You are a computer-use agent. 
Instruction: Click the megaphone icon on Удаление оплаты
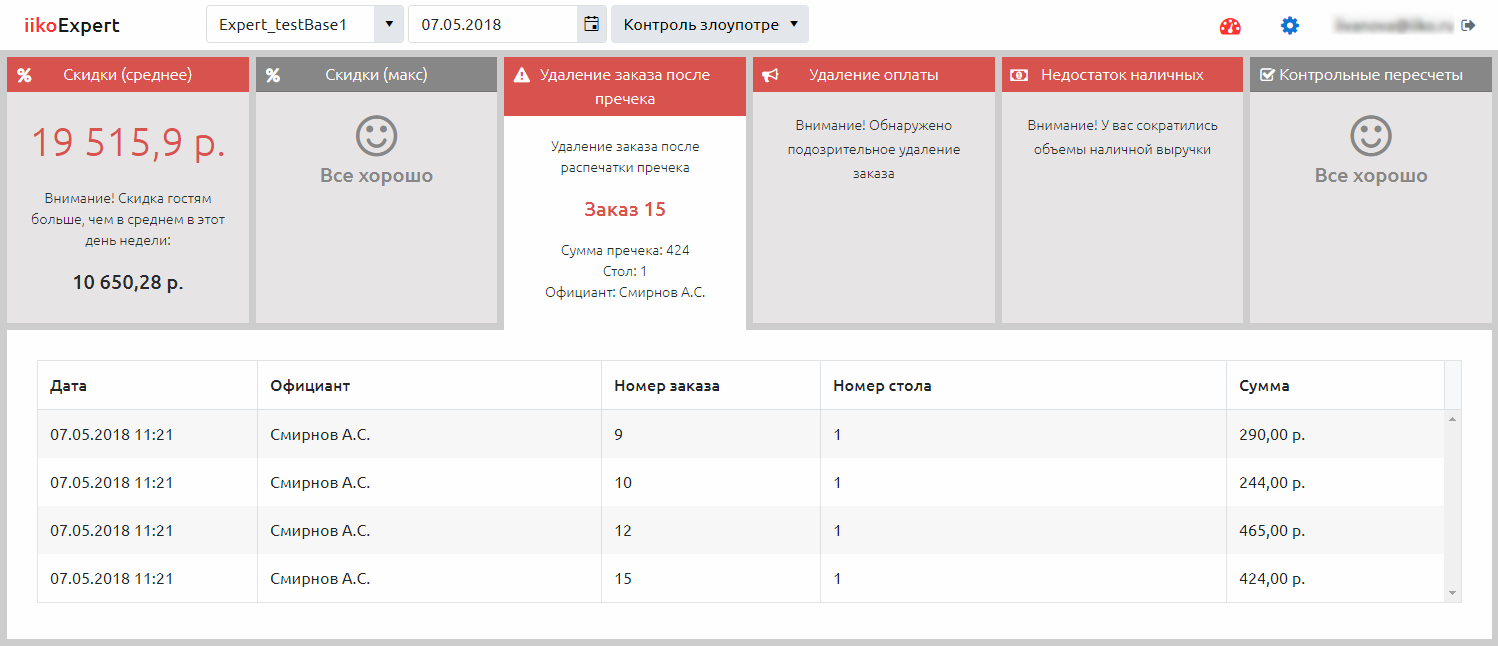click(x=770, y=75)
